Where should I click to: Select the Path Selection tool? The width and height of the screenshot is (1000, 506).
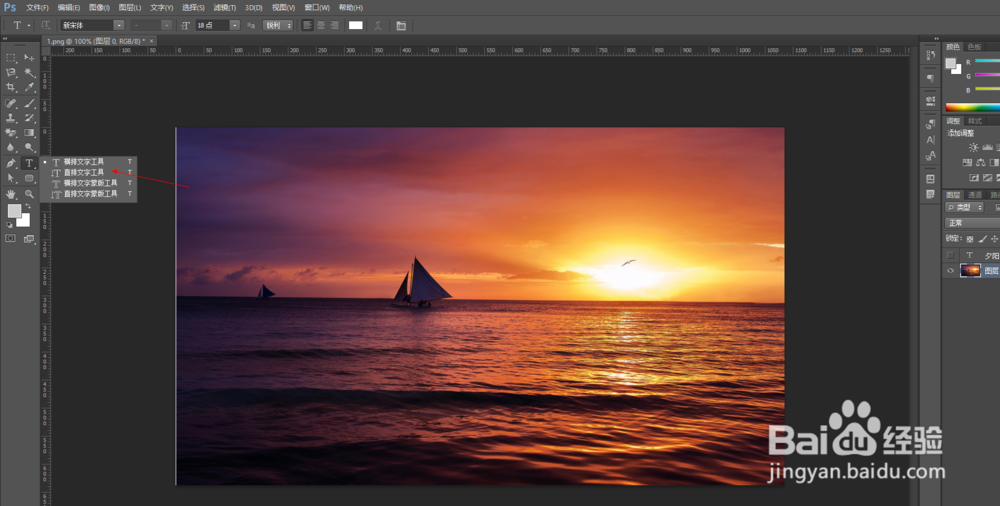coord(11,178)
